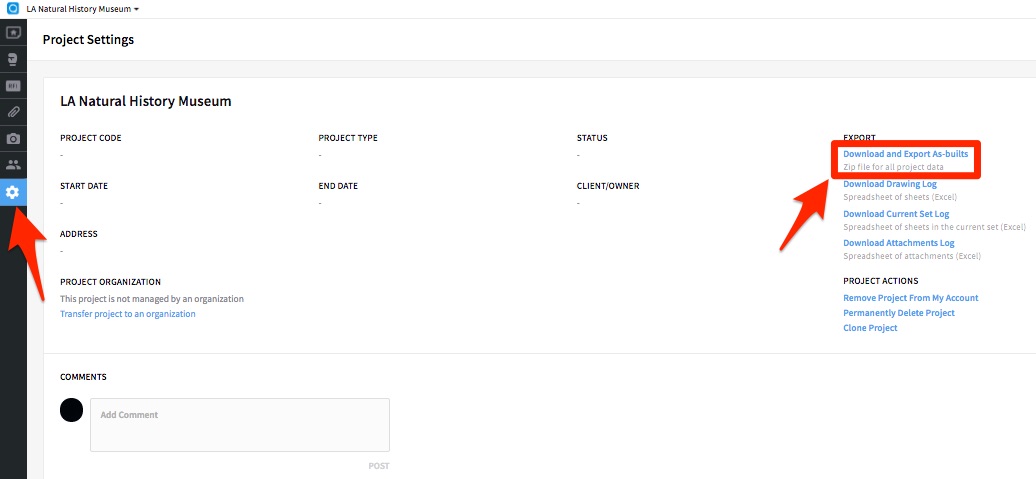Open Attachments paperclip icon in sidebar

click(x=13, y=112)
